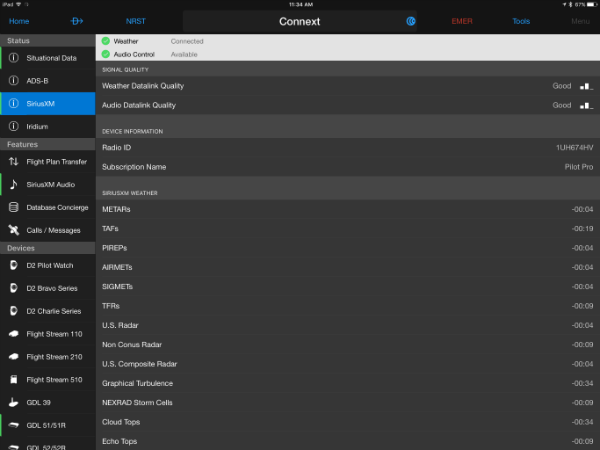Select U.S. Radar row
Image resolution: width=600 pixels, height=450 pixels.
click(348, 325)
